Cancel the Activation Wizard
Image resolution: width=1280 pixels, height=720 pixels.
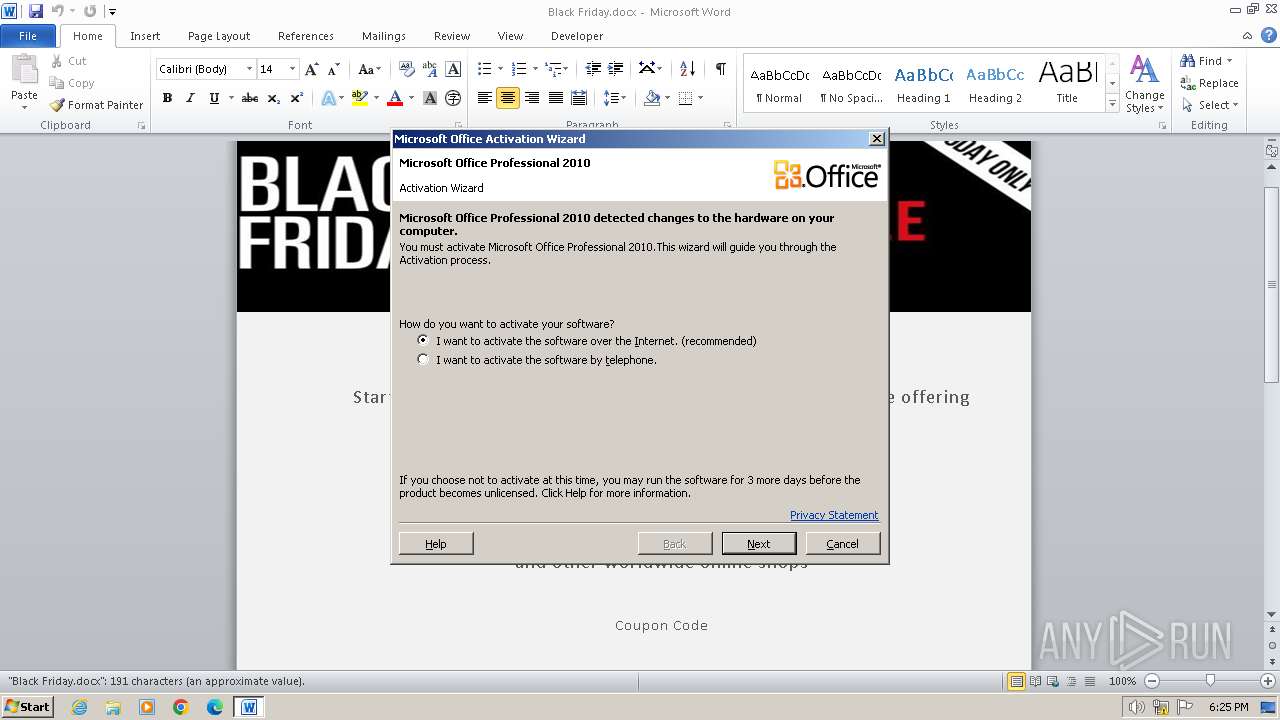click(x=842, y=543)
